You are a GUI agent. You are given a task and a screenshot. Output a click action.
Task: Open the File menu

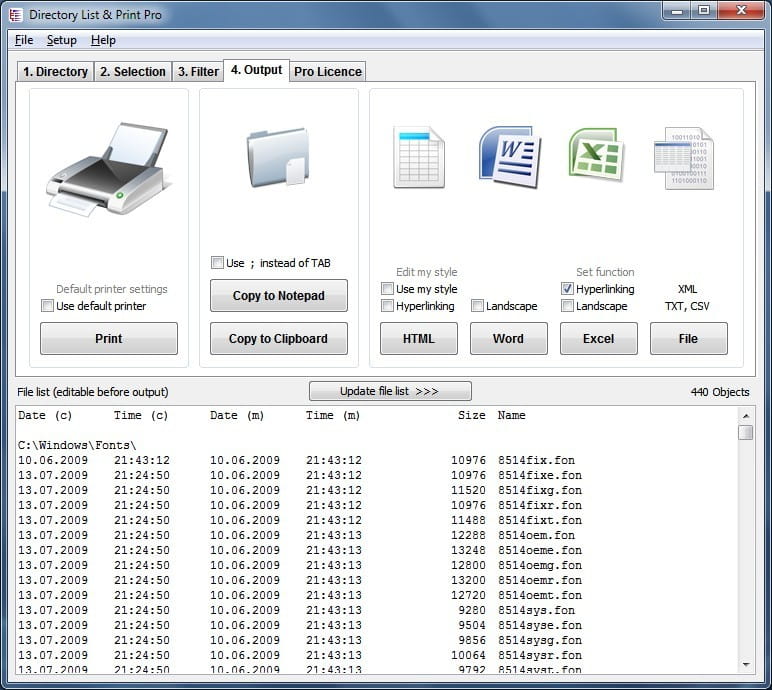coord(24,40)
